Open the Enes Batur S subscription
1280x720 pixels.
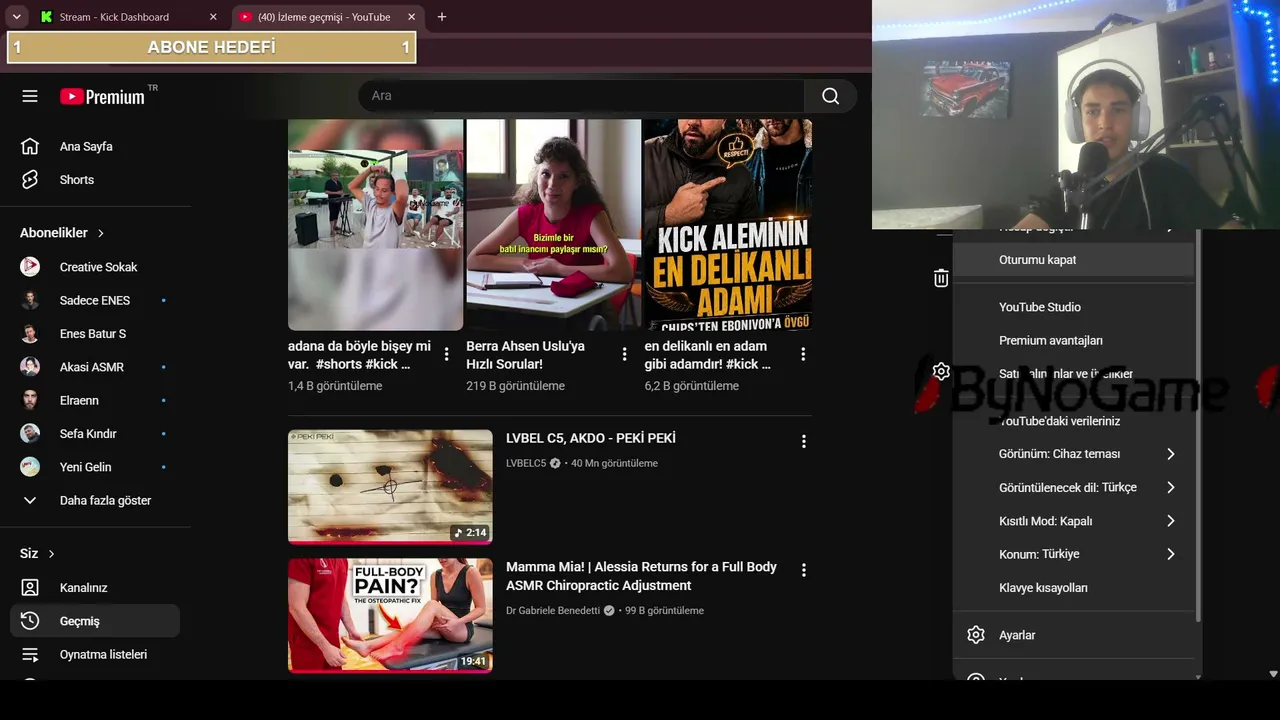click(x=95, y=334)
